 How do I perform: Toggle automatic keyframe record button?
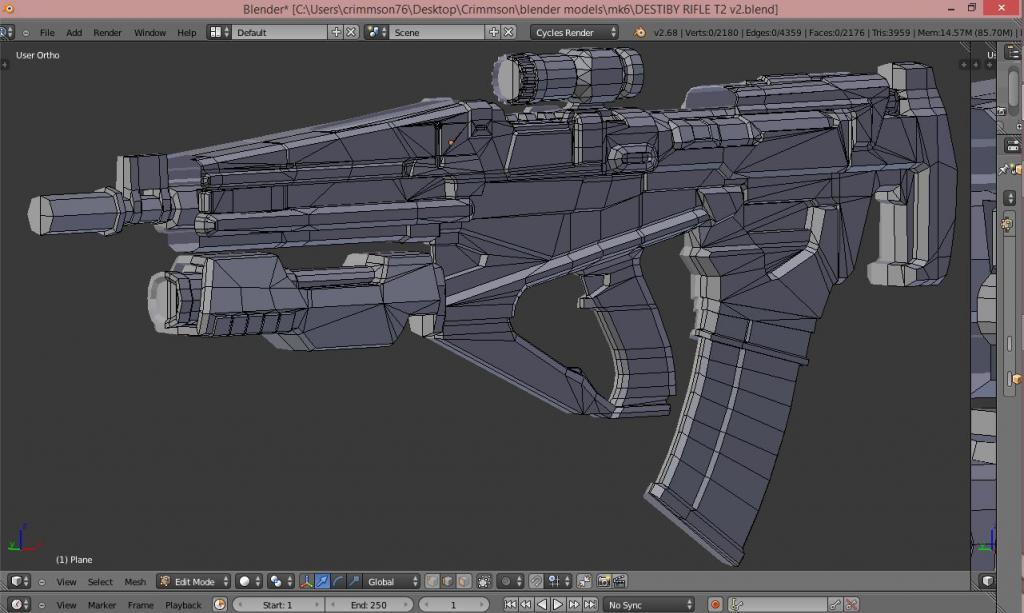[715, 605]
